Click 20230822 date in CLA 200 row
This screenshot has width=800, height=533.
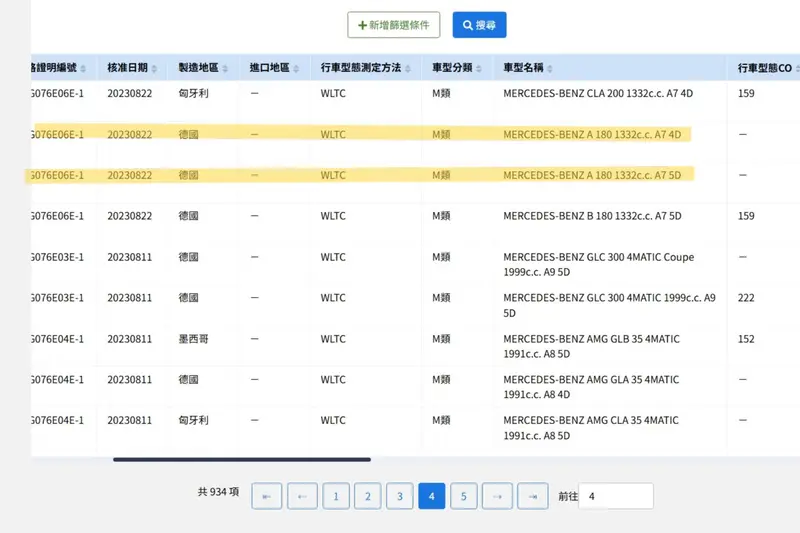pos(130,93)
